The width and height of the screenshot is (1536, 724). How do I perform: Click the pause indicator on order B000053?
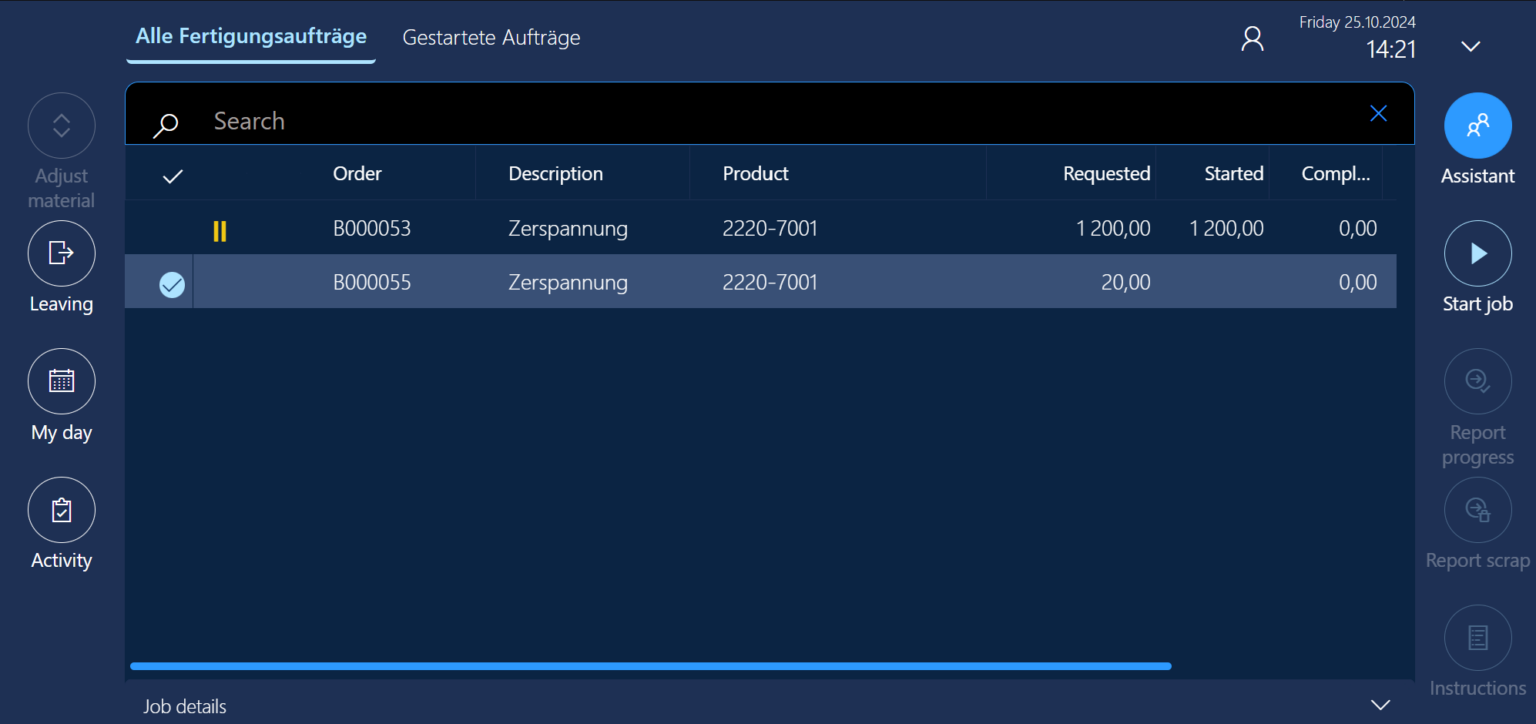(220, 229)
